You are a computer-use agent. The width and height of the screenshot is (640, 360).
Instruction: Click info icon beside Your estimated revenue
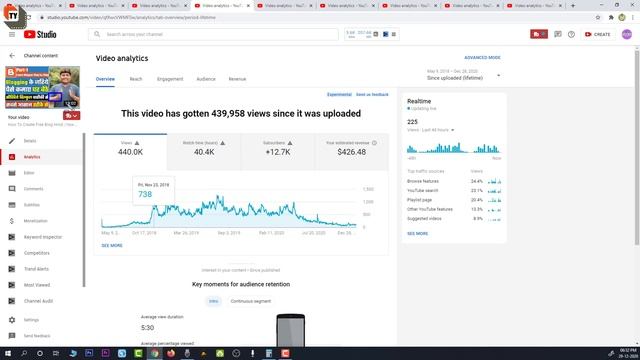pos(374,143)
